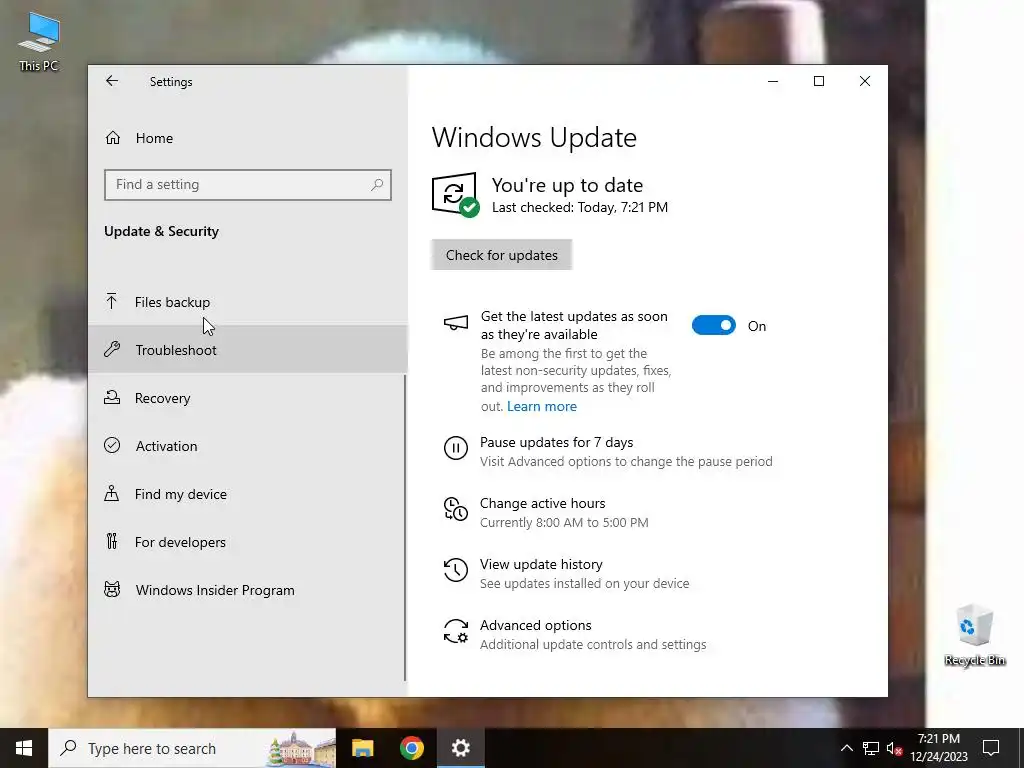Screen dimensions: 1024x768
Task: Click the megaphone icon beside latest updates
Action: (x=456, y=323)
